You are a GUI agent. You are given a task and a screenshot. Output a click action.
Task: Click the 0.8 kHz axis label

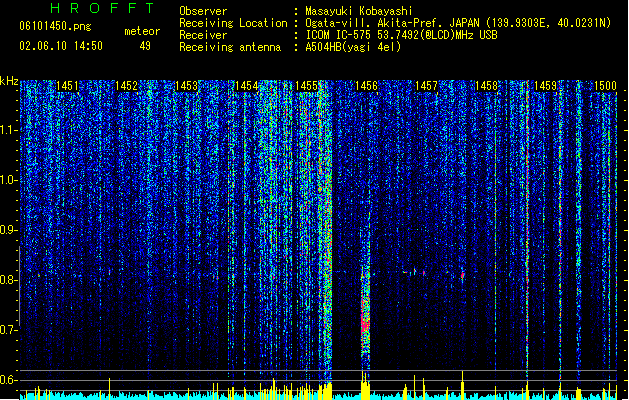[9, 280]
